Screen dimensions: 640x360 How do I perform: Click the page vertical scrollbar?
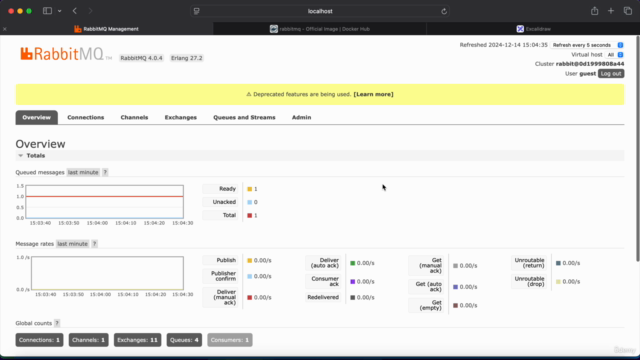[638, 149]
